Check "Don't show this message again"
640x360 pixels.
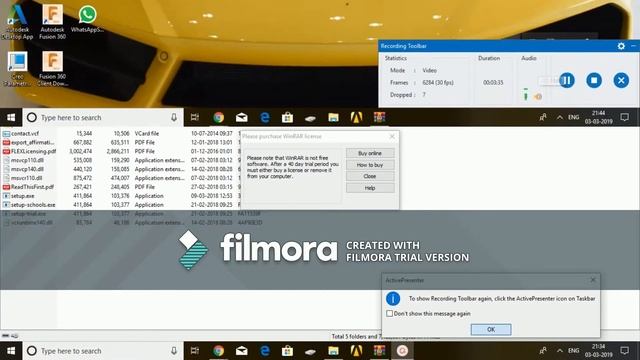(389, 313)
